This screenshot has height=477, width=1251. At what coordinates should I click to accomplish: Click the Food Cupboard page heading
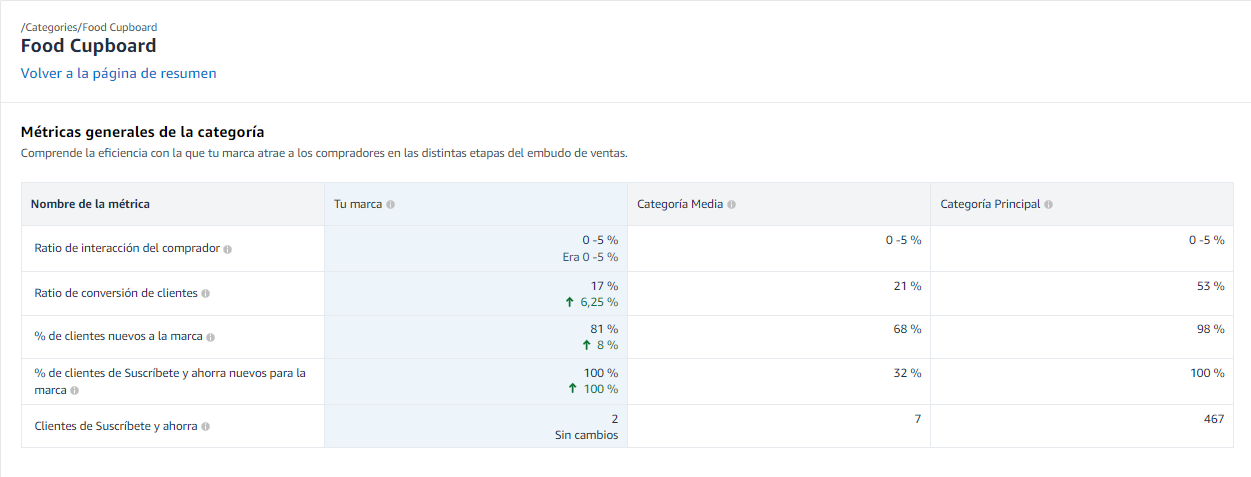coord(89,46)
